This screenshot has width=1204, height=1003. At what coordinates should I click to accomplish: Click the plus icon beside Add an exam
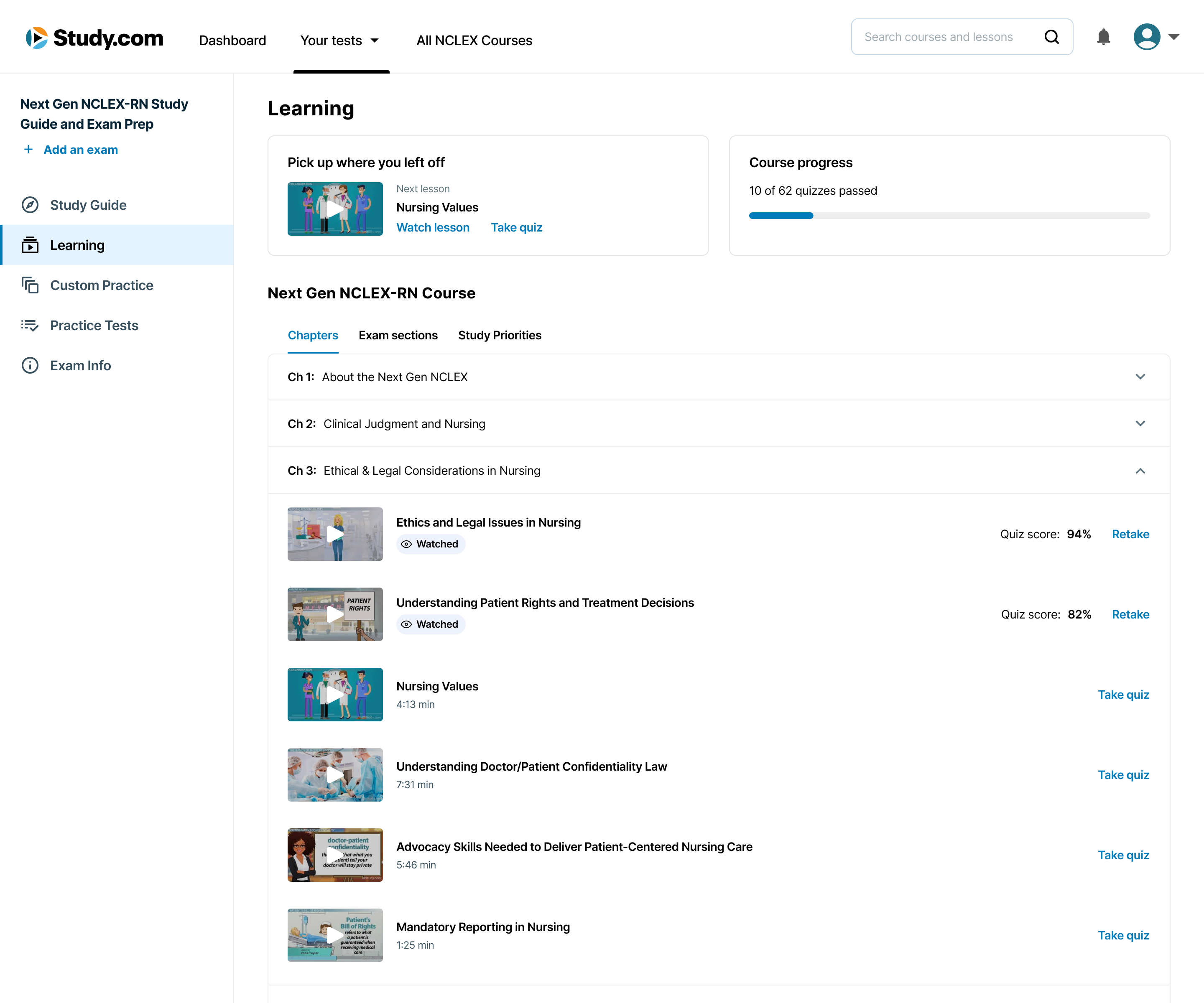point(28,150)
